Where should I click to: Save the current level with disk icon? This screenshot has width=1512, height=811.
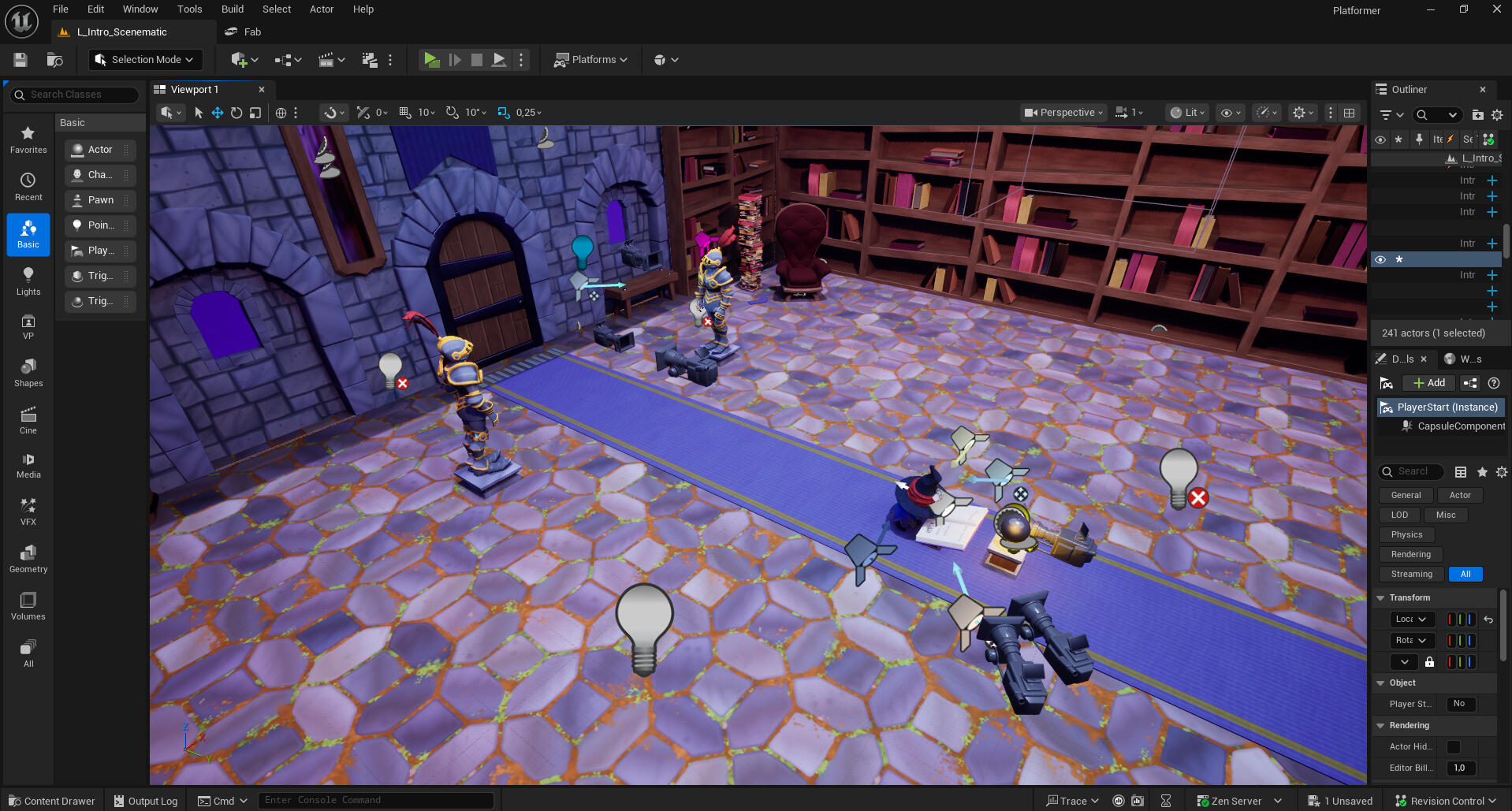click(20, 60)
